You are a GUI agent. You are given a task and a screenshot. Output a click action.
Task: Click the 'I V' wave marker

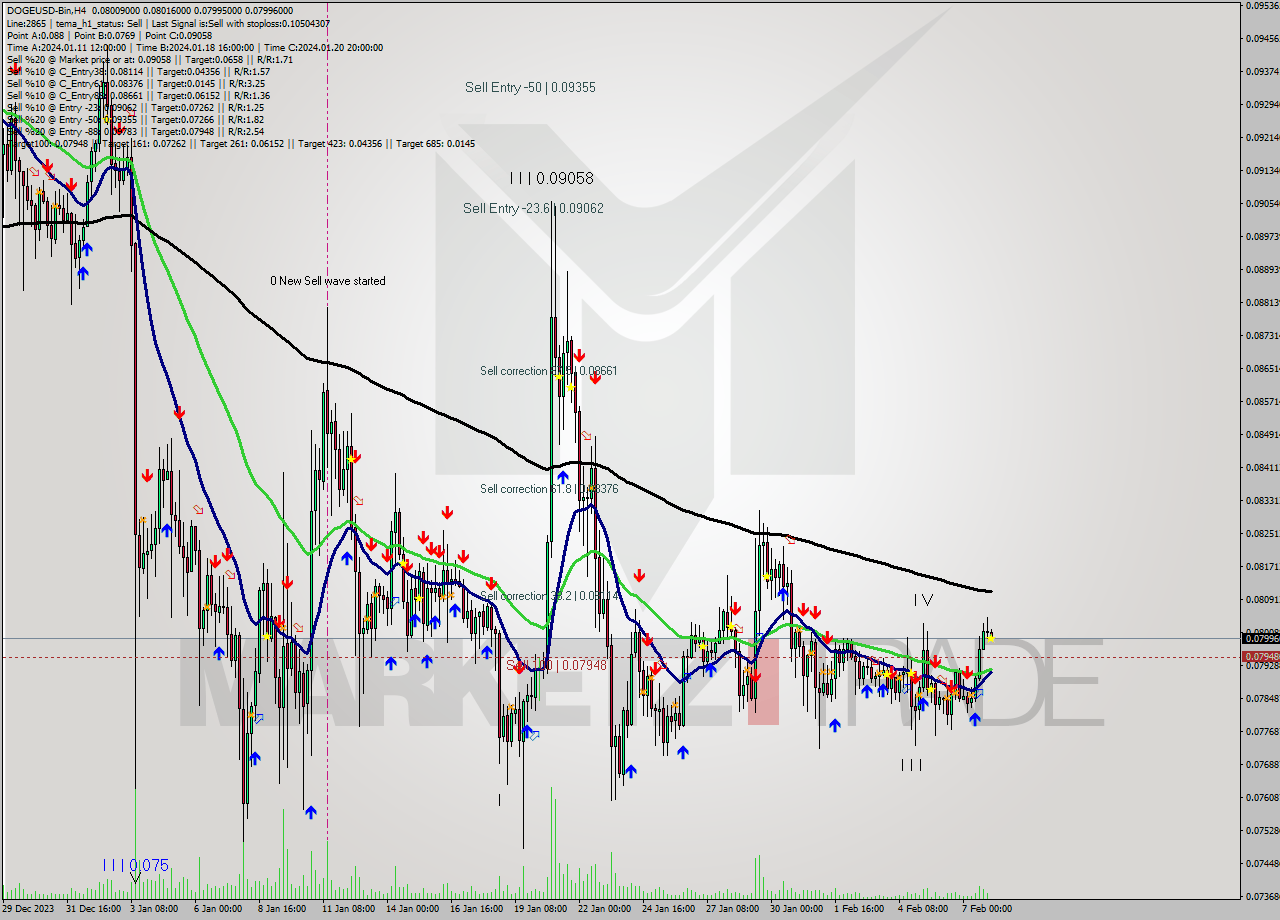923,599
